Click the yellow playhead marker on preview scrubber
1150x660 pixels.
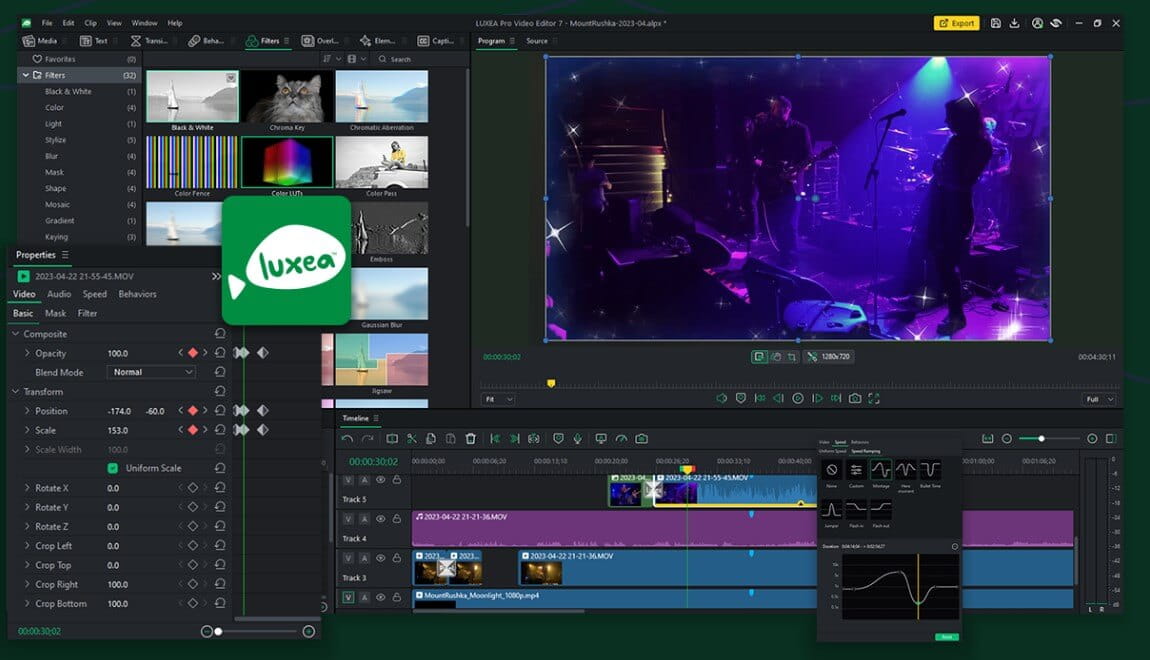[551, 384]
